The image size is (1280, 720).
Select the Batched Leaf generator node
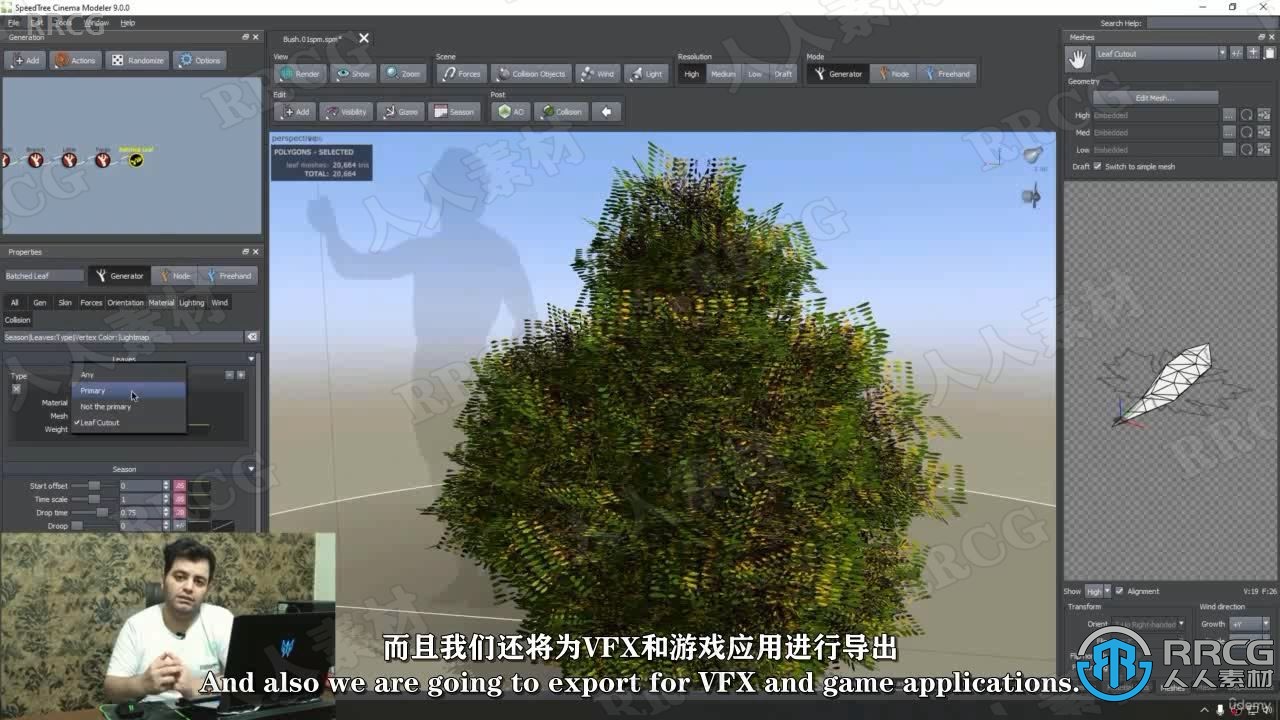[x=136, y=159]
